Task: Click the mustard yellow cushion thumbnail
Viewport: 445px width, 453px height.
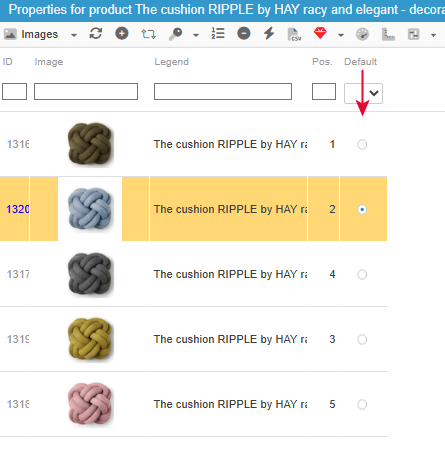Action: click(90, 339)
